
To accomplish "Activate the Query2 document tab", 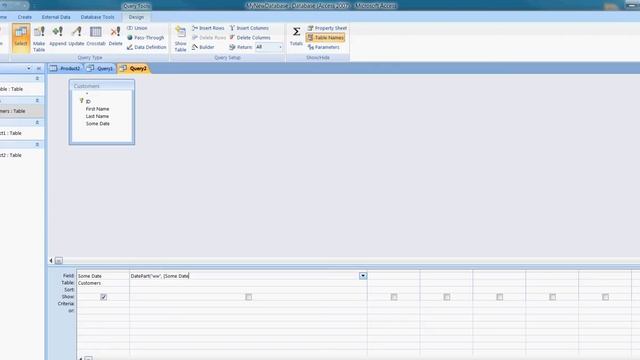I will [134, 69].
